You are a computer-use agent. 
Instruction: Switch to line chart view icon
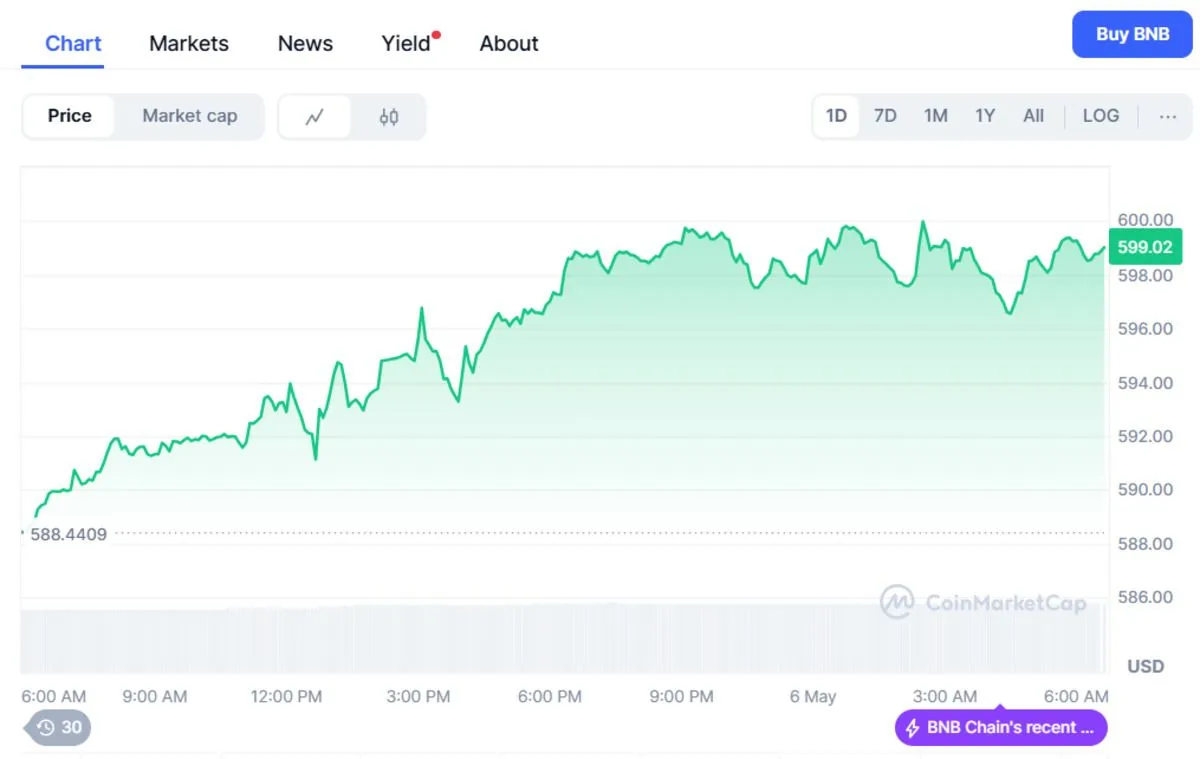[314, 117]
